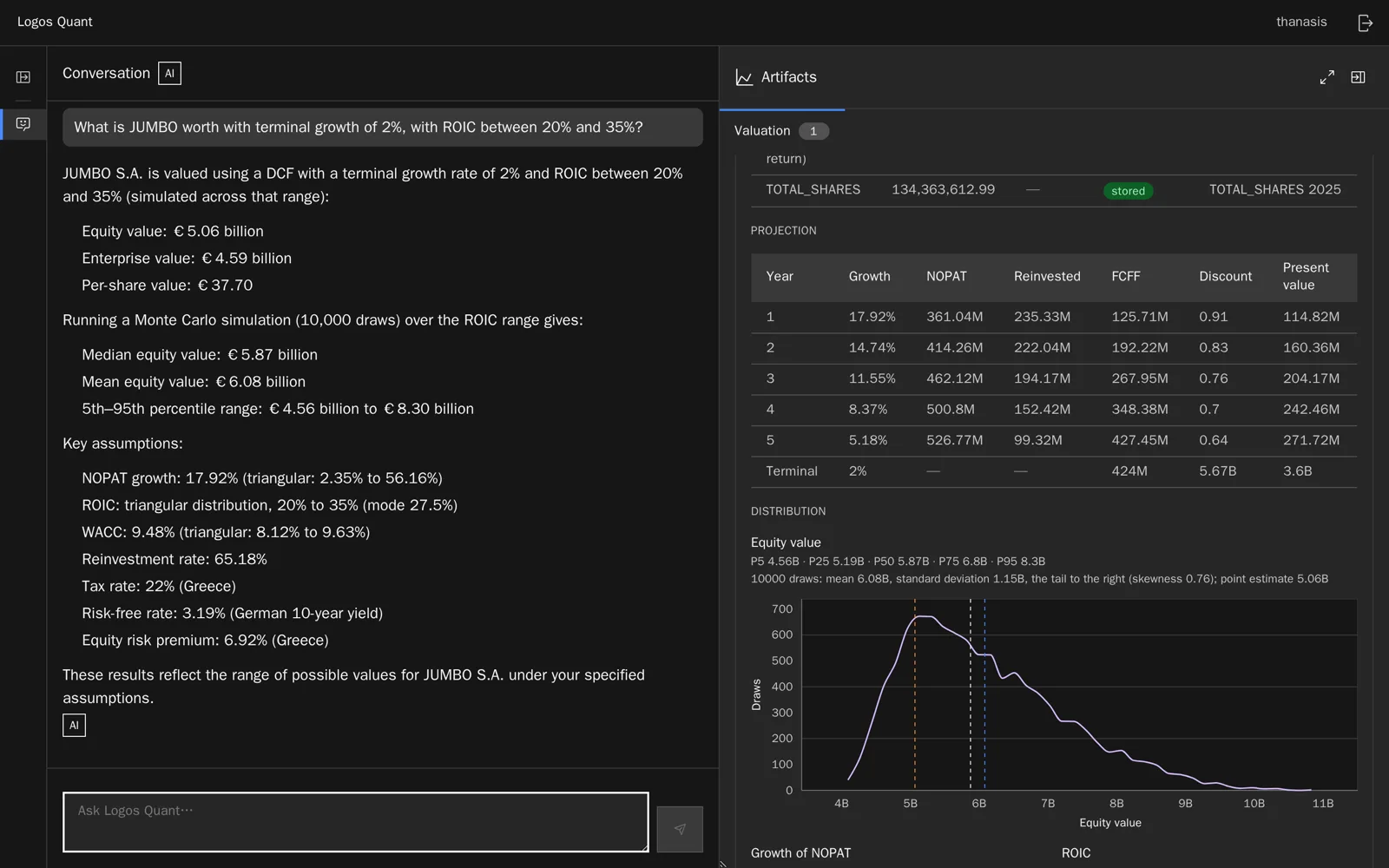This screenshot has height=868, width=1389.
Task: Click year 4 present value 242.46M
Action: 1311,409
